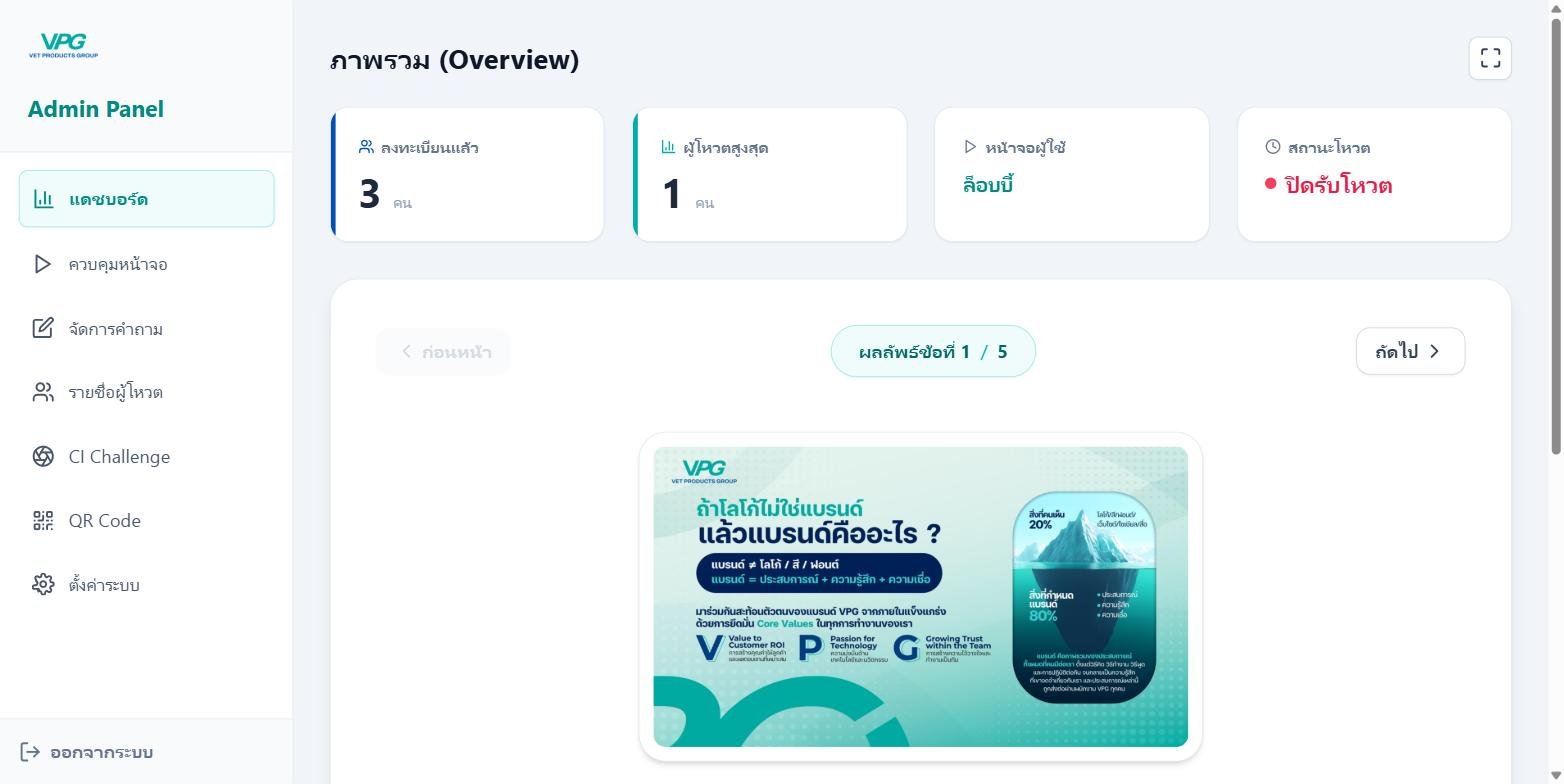This screenshot has height=784, width=1564.
Task: Click the หน้าจอผู้ใช้ card label
Action: coord(1025,147)
